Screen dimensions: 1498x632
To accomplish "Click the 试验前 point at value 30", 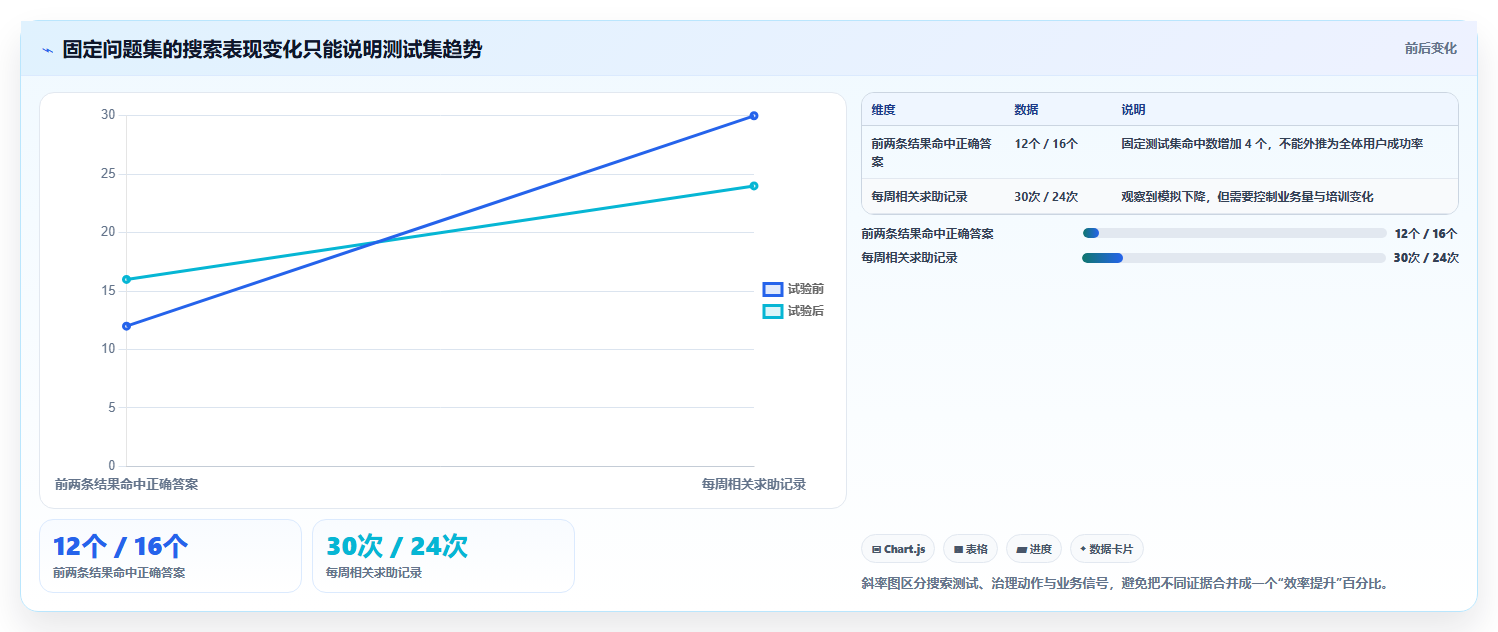I will (x=754, y=116).
